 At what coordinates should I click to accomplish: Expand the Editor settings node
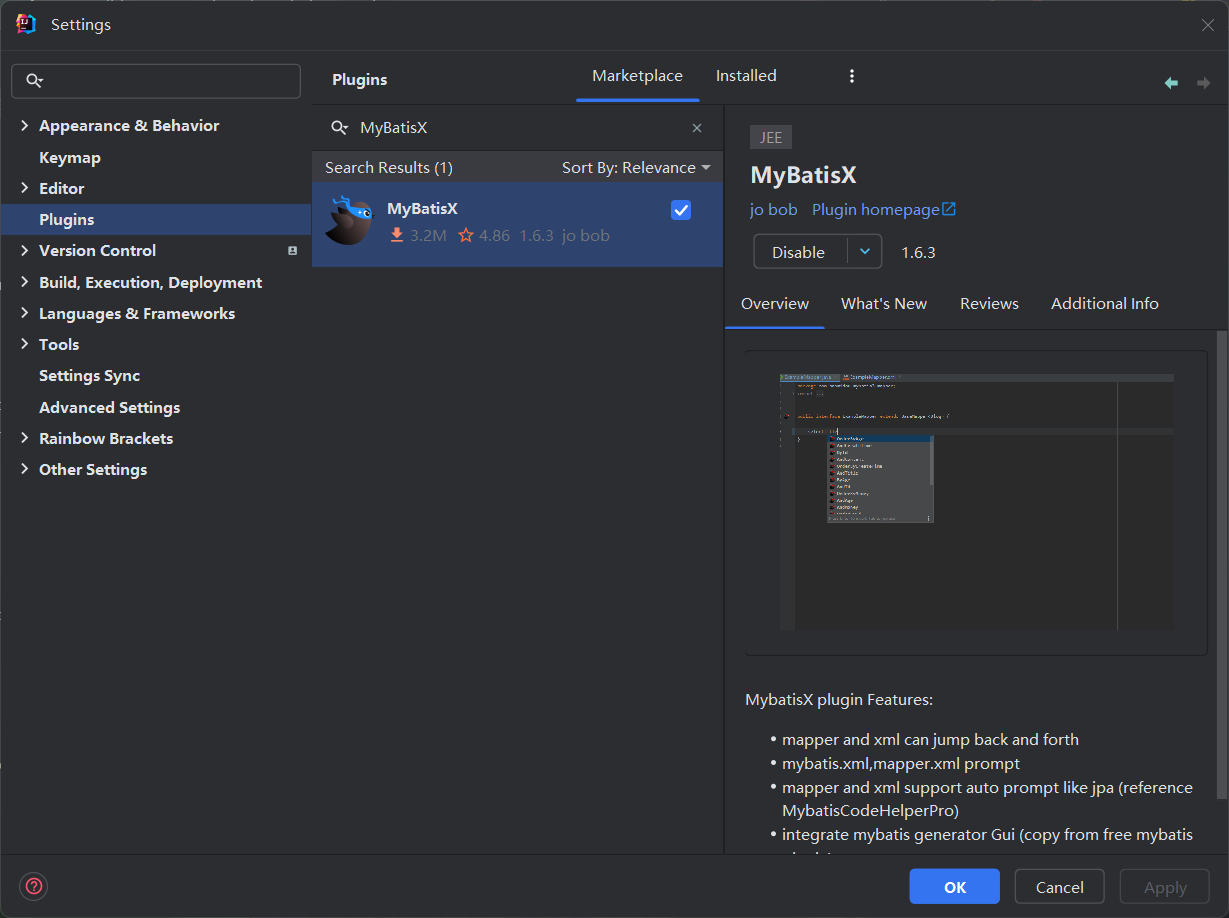pos(25,188)
